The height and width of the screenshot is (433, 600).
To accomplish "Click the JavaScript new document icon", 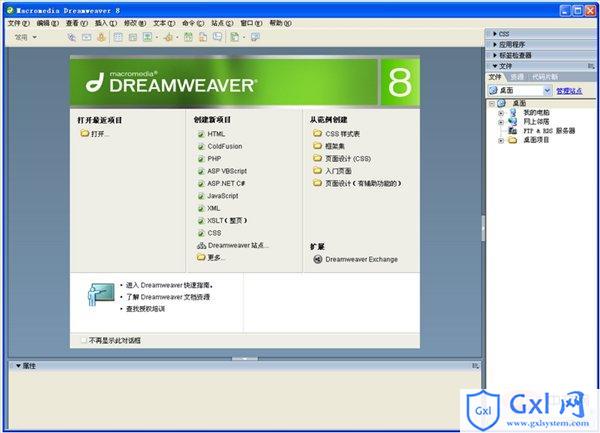I will point(201,196).
